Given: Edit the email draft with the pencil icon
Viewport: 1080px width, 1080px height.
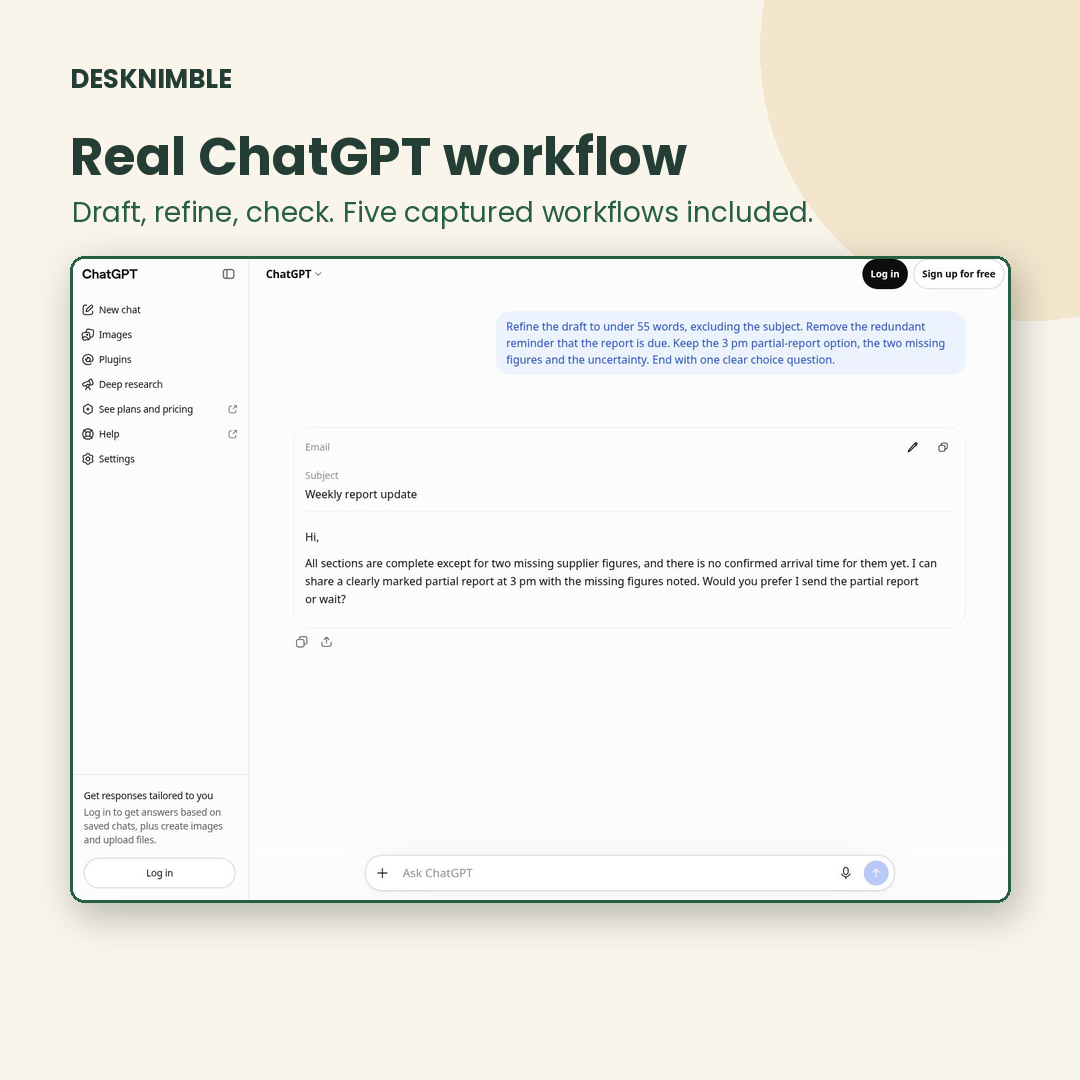Looking at the screenshot, I should 913,447.
